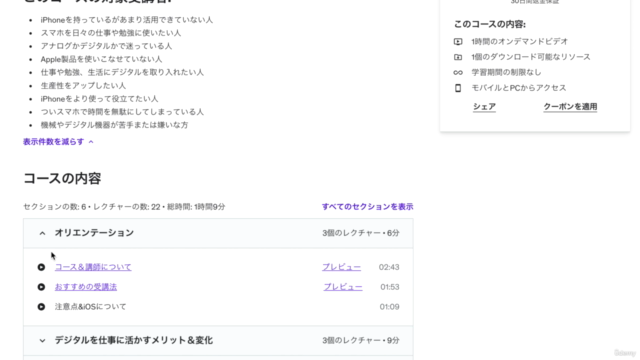Click クーポンを適用 button

click(570, 107)
